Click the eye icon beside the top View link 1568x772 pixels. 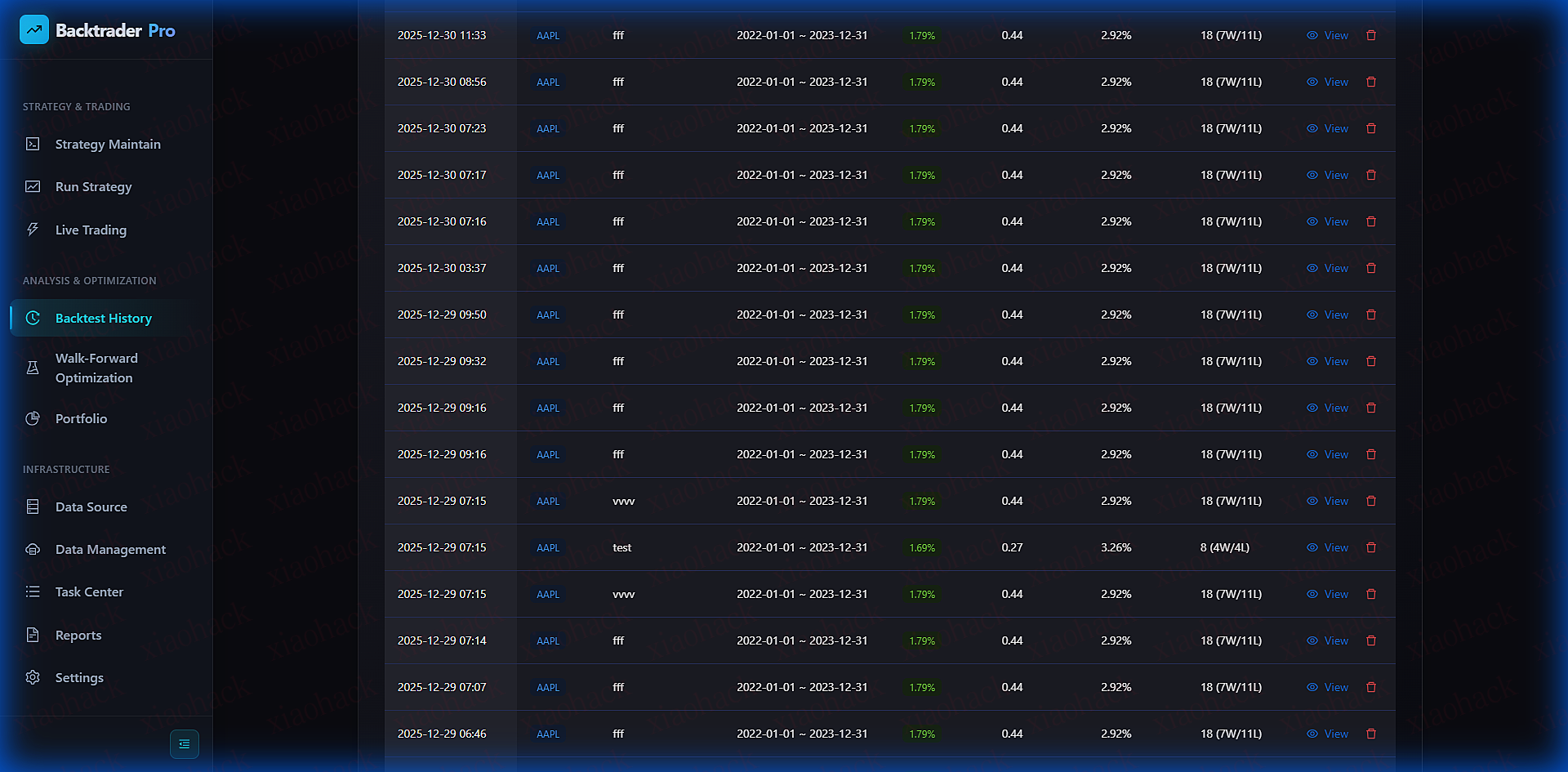(x=1312, y=35)
